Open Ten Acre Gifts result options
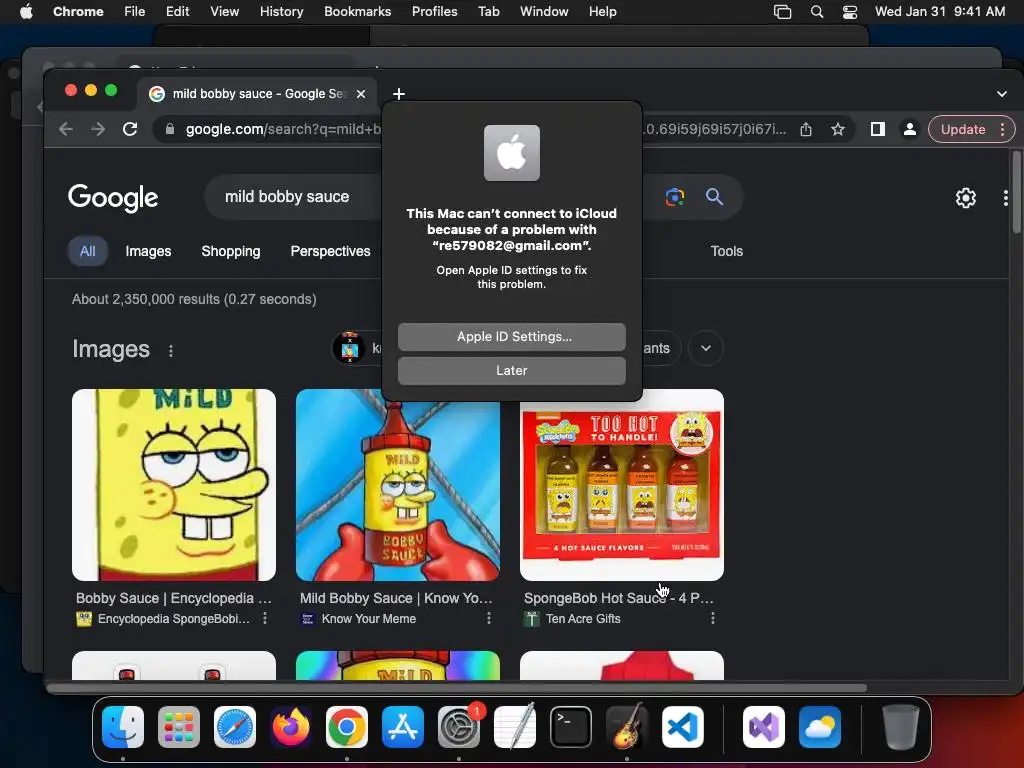1024x768 pixels. point(712,618)
